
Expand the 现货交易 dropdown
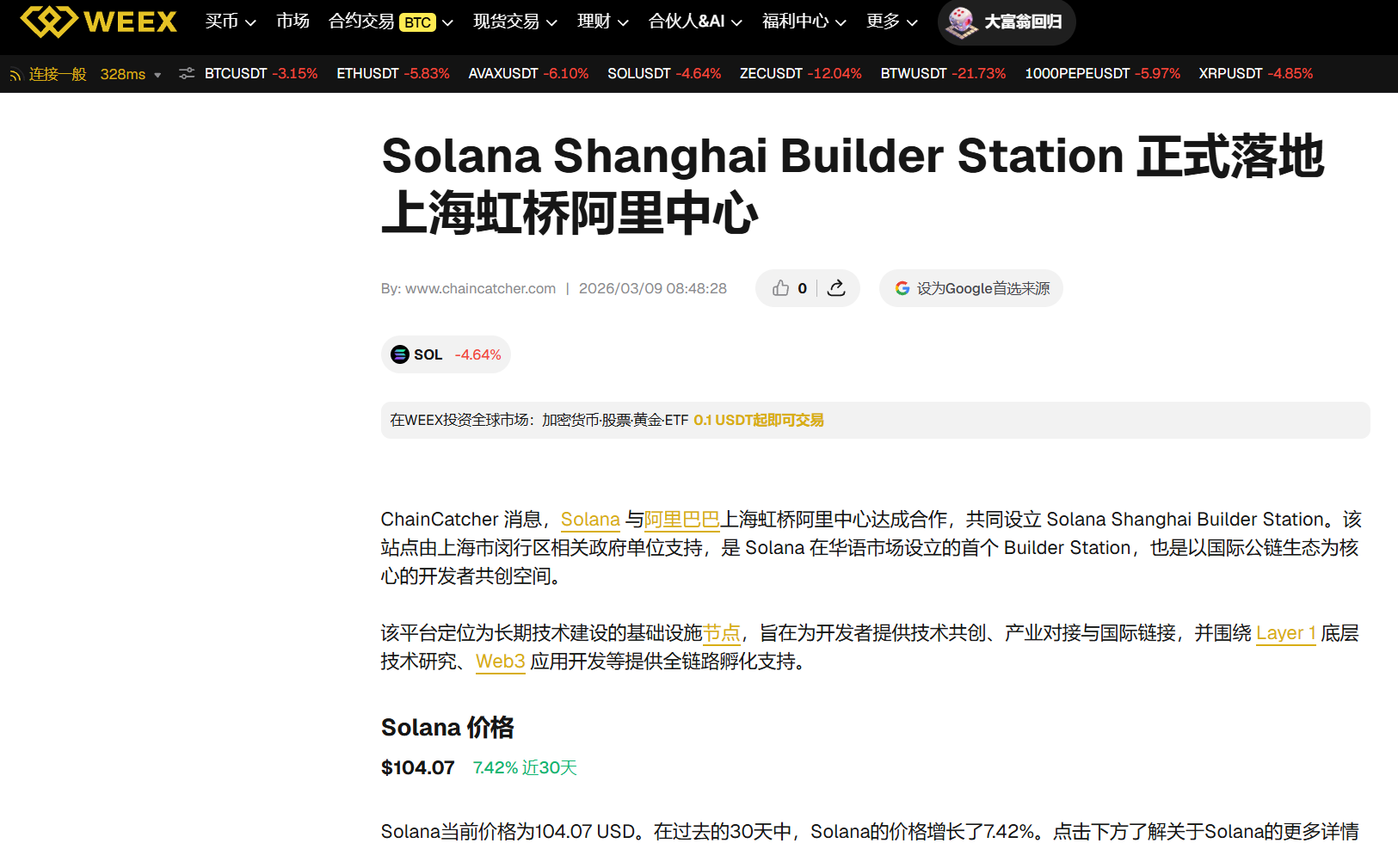515,22
